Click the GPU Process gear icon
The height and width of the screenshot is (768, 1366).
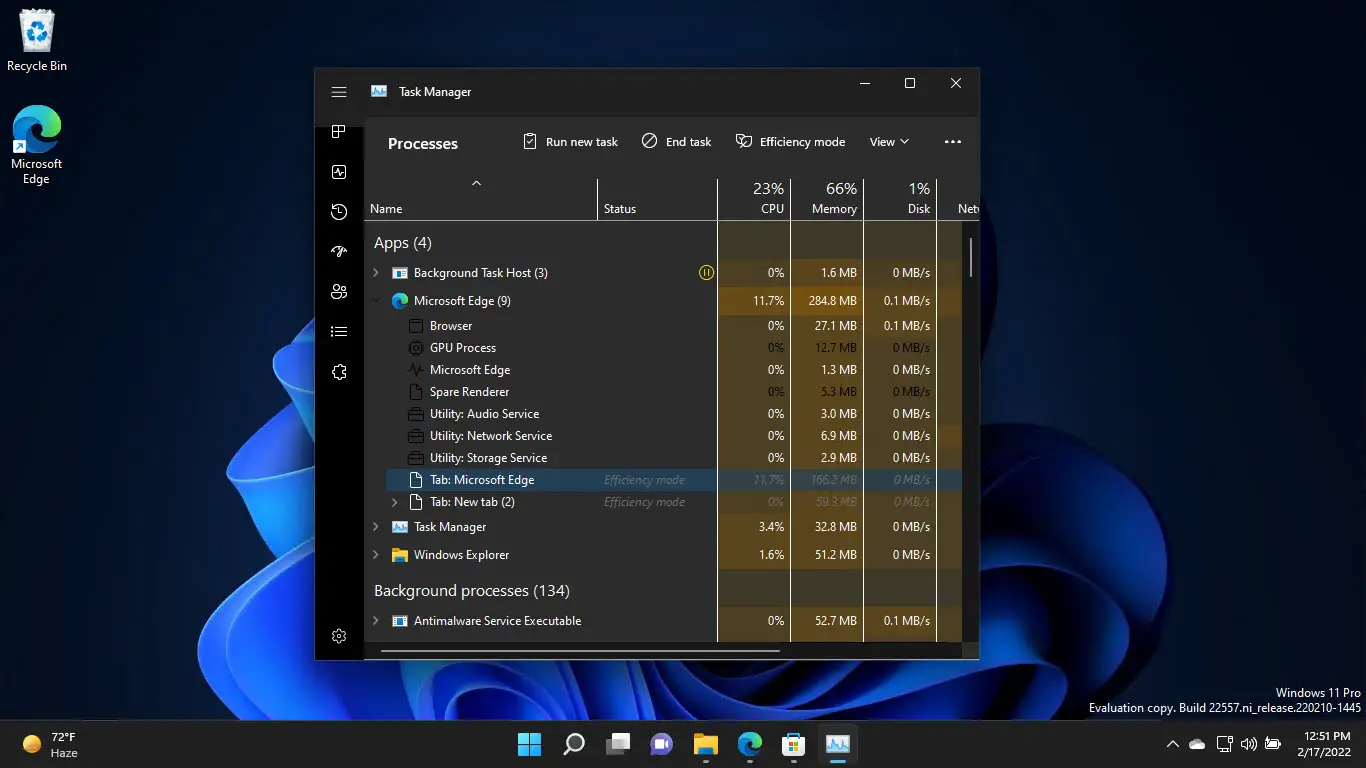point(417,348)
